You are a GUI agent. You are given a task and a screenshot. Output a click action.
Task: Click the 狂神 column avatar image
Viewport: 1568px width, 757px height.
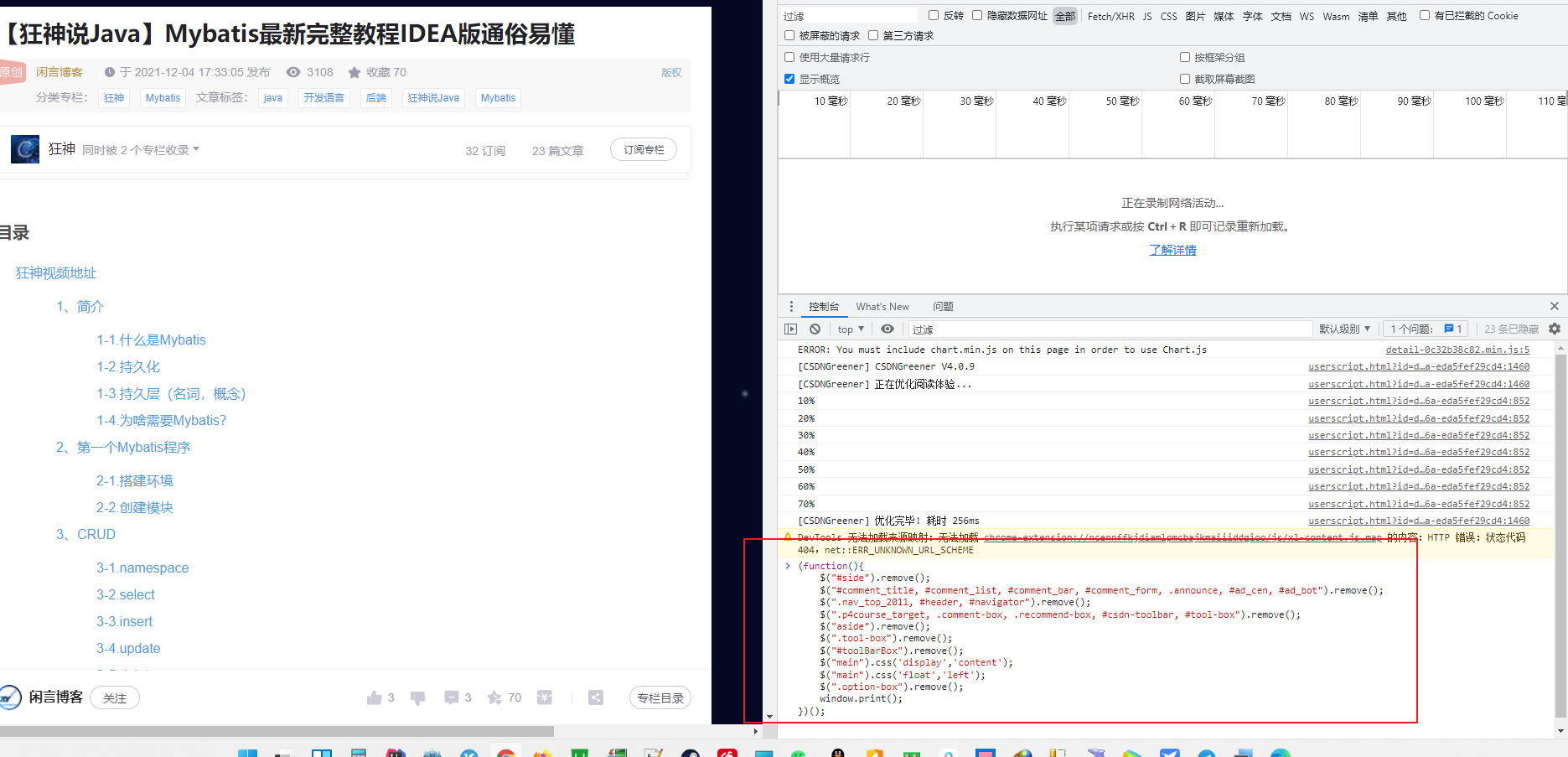(x=25, y=149)
